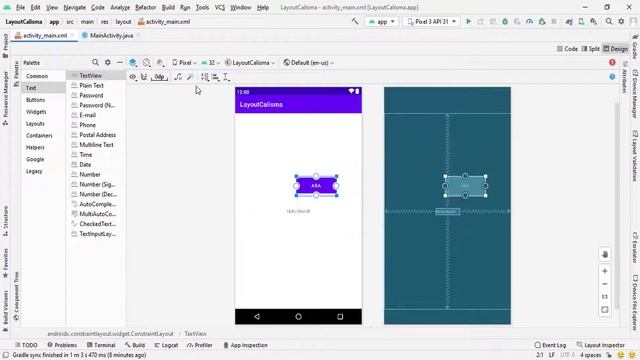Click the layout breadcrumb in navigation bar
This screenshot has width=640, height=360.
(x=123, y=22)
